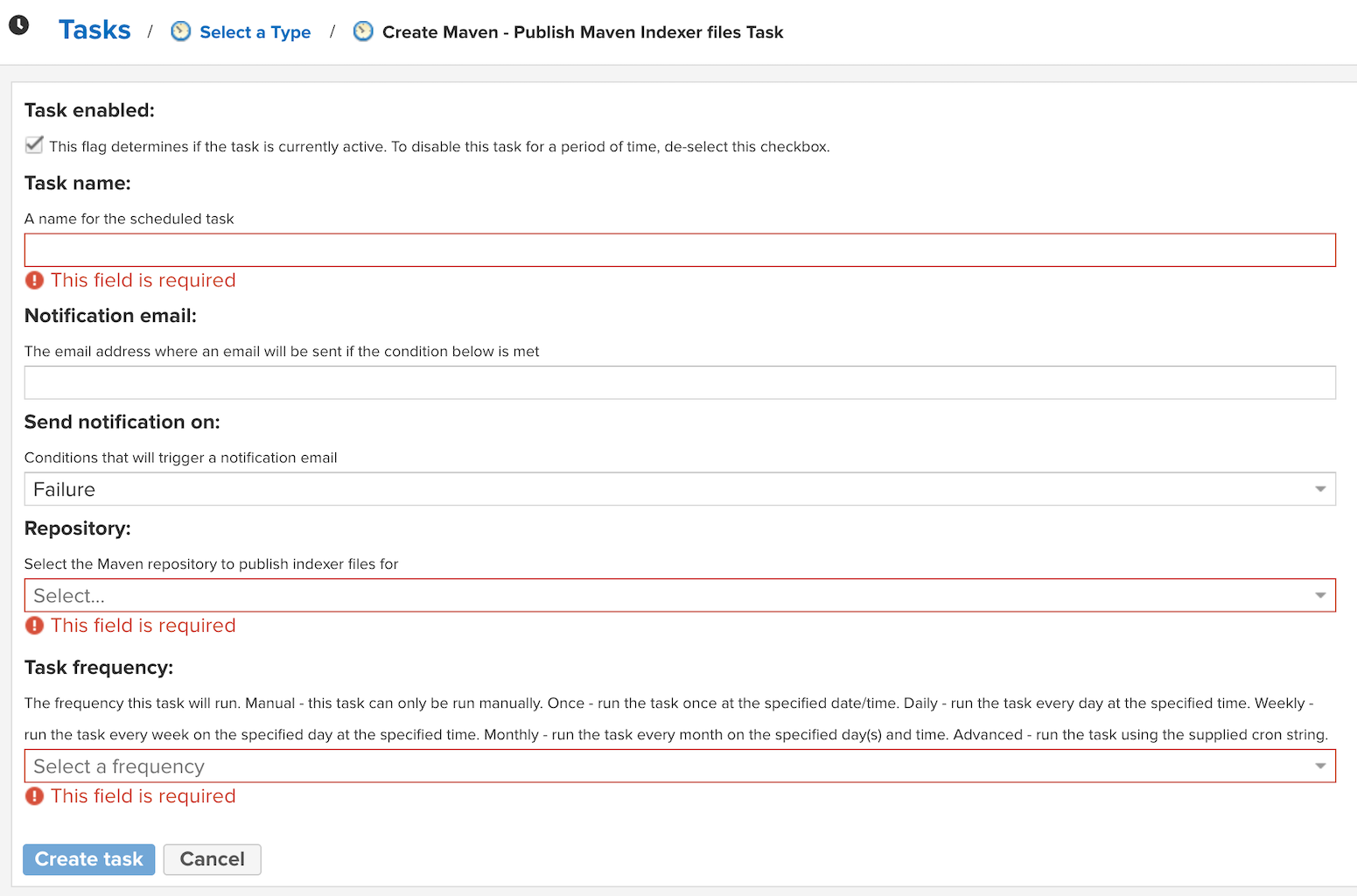Click the error icon under Task frequency dropdown
1357x896 pixels.
[x=34, y=796]
